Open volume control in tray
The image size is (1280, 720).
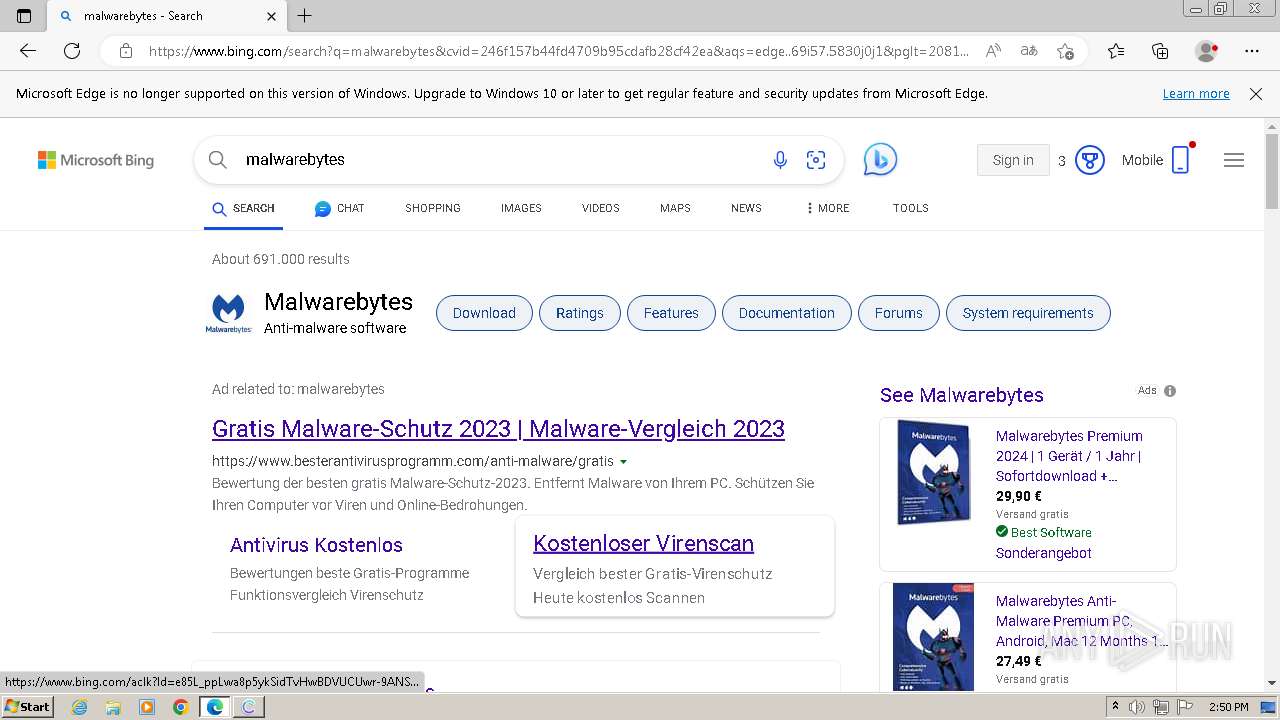1137,707
